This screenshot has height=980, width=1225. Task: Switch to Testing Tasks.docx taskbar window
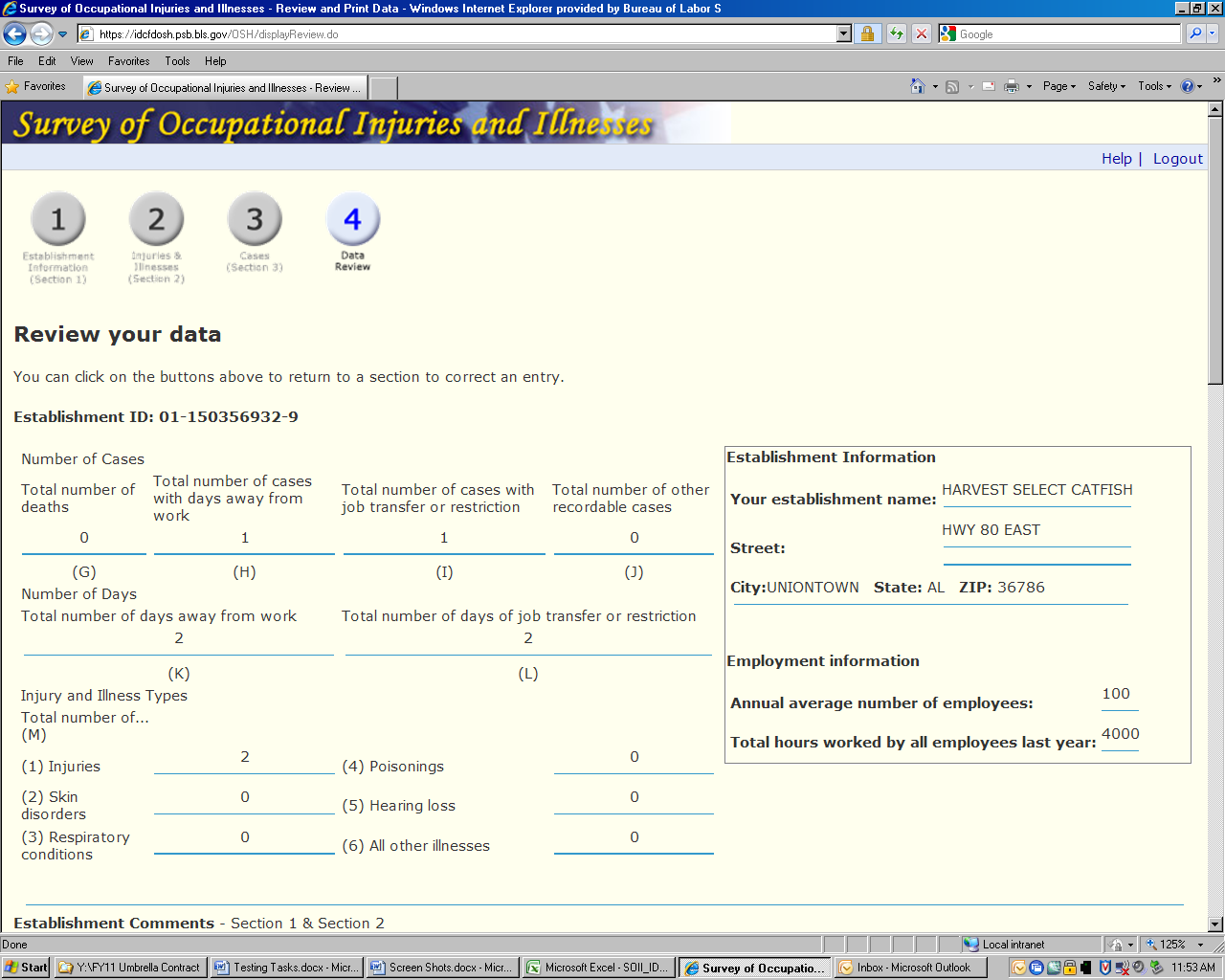coord(285,968)
